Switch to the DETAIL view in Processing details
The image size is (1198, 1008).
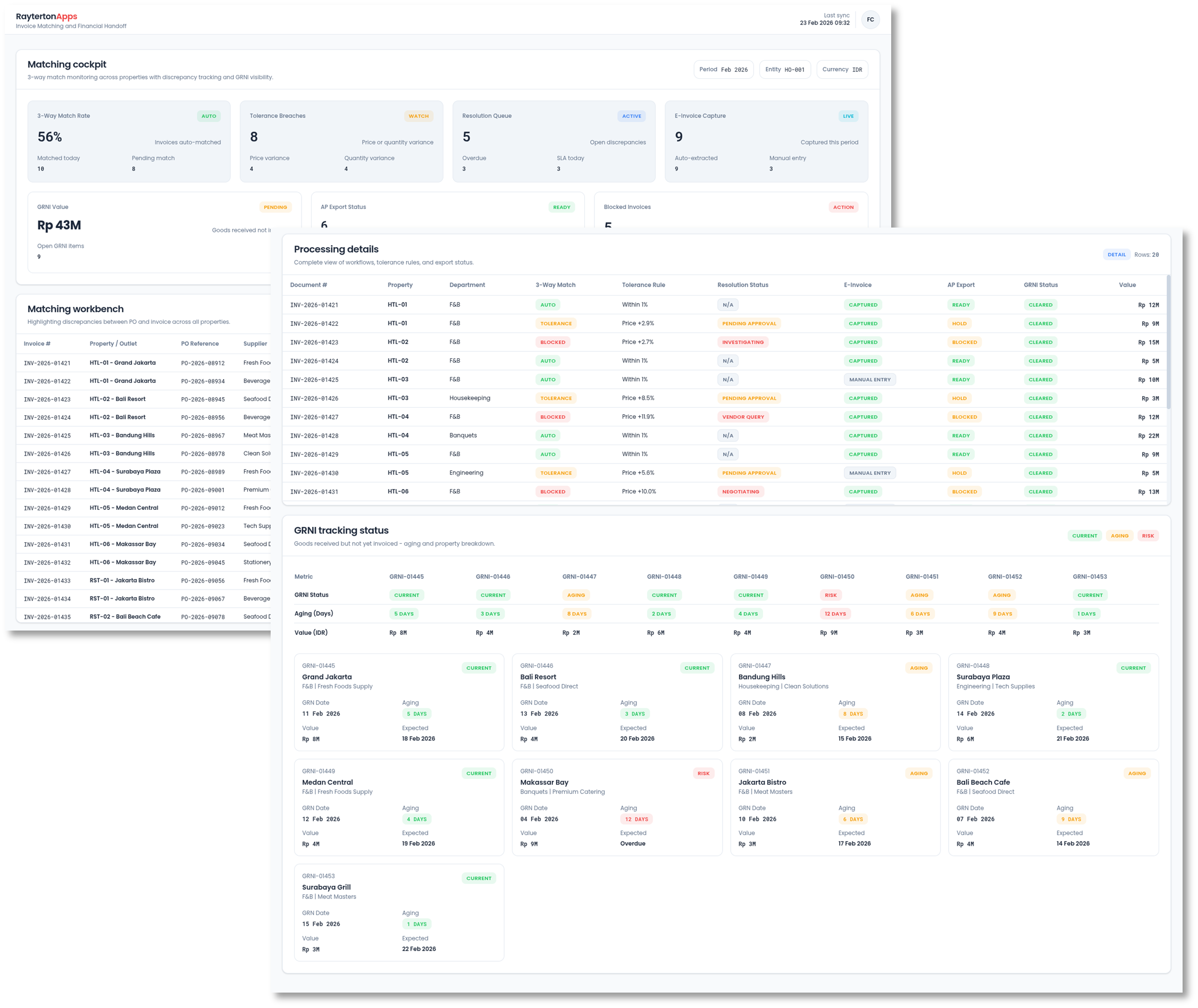click(1117, 254)
